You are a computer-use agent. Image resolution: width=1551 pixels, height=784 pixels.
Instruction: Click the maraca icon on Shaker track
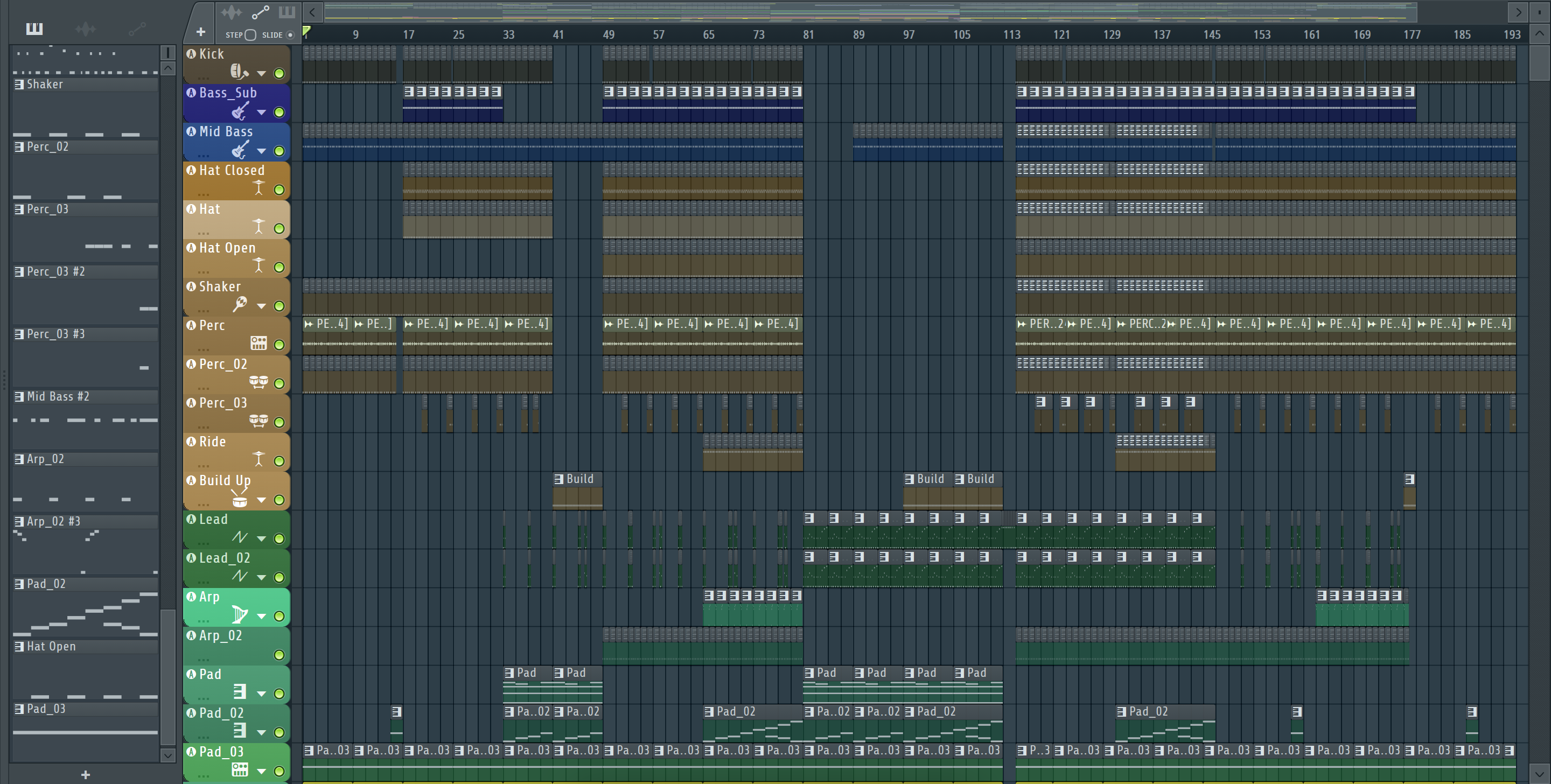(x=240, y=304)
